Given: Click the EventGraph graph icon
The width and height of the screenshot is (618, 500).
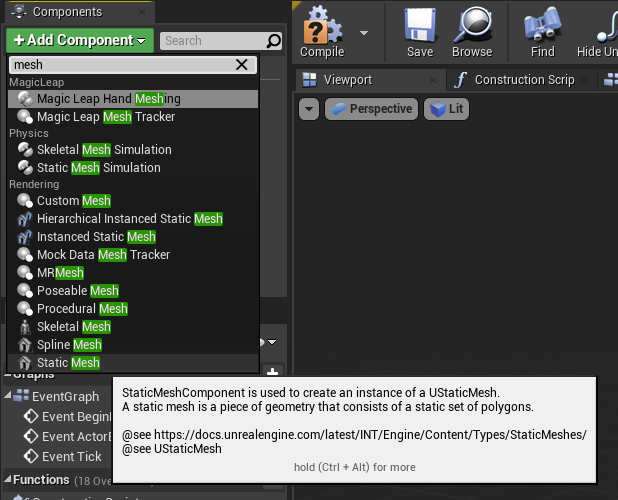Looking at the screenshot, I should tap(21, 396).
